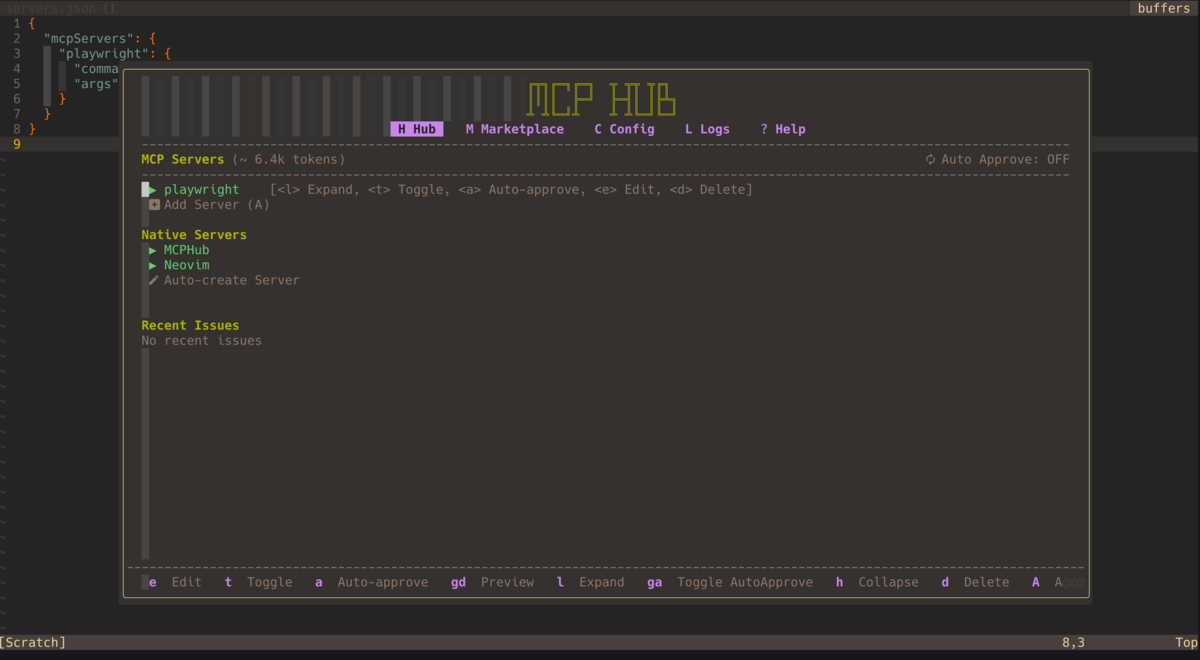The width and height of the screenshot is (1200, 660).
Task: Click the Expand hint in footer
Action: tap(591, 582)
